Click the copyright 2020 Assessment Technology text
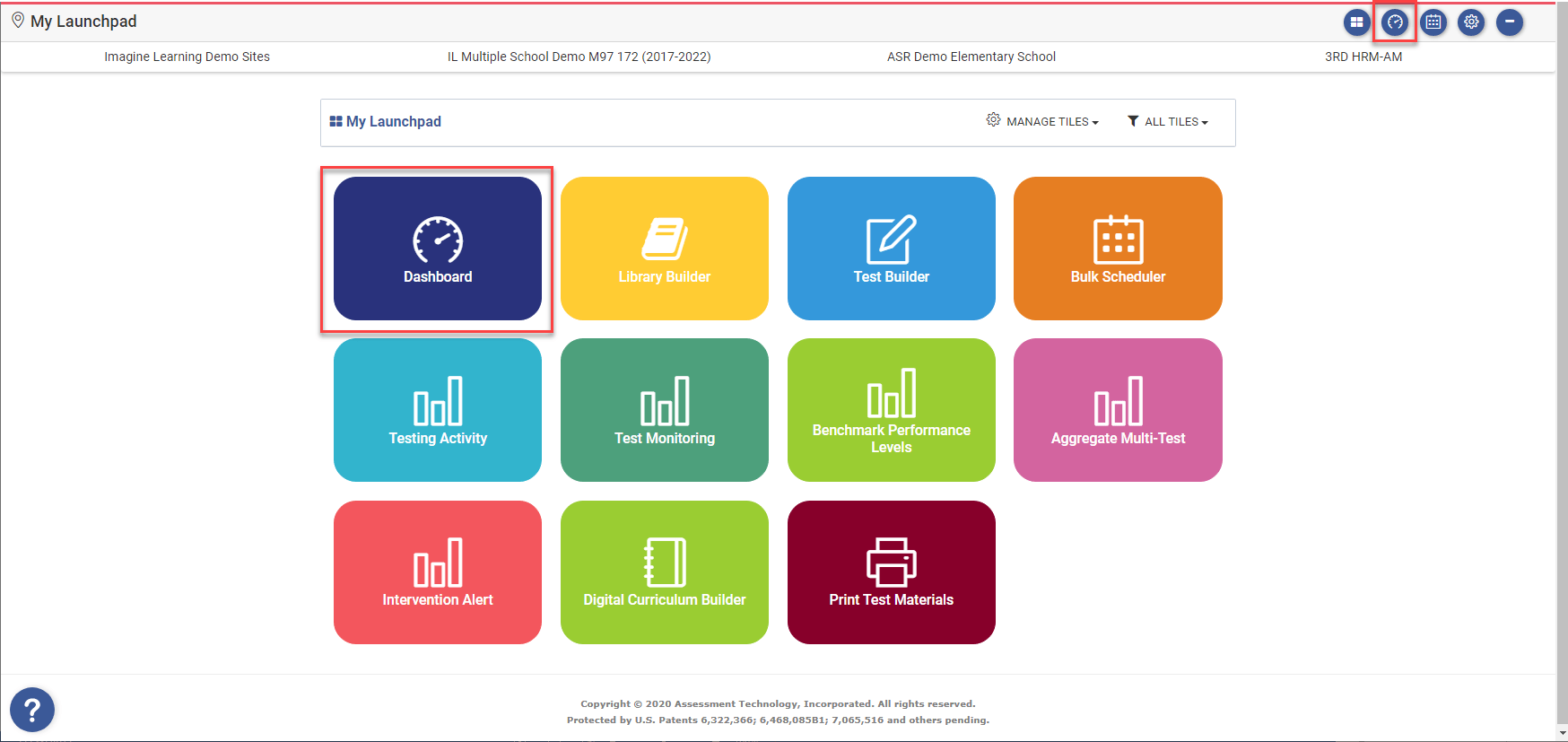 [x=778, y=703]
